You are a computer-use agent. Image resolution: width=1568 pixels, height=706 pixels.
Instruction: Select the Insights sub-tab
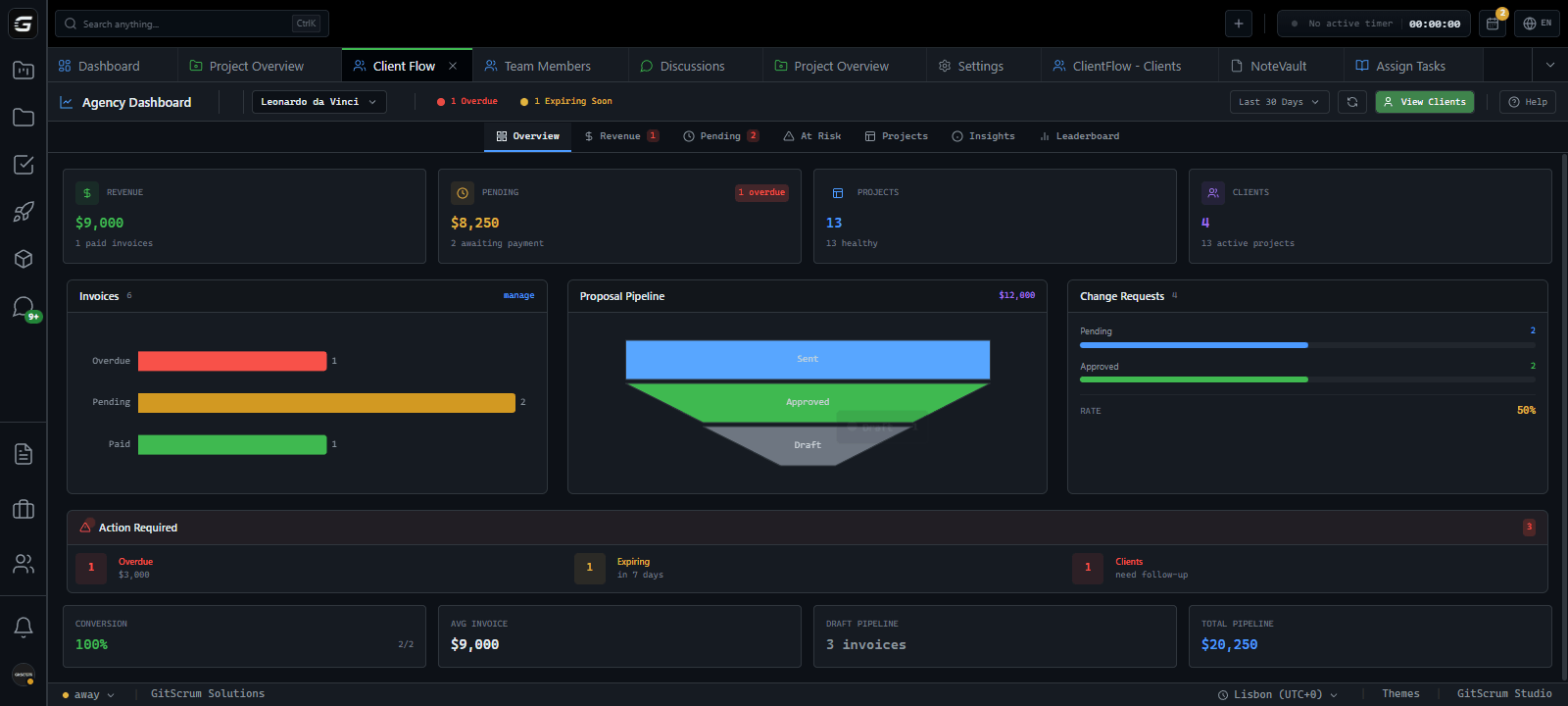pyautogui.click(x=983, y=136)
